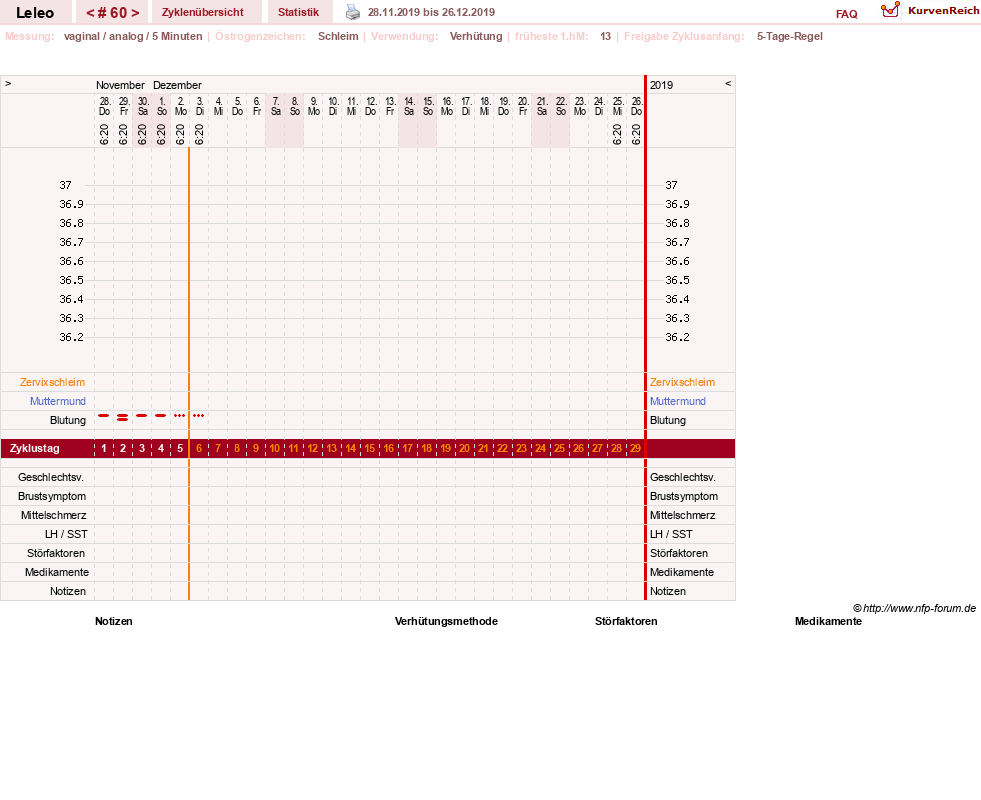Viewport: 981px width, 800px height.
Task: Click left Zervixschleim row label
Action: coord(53,382)
